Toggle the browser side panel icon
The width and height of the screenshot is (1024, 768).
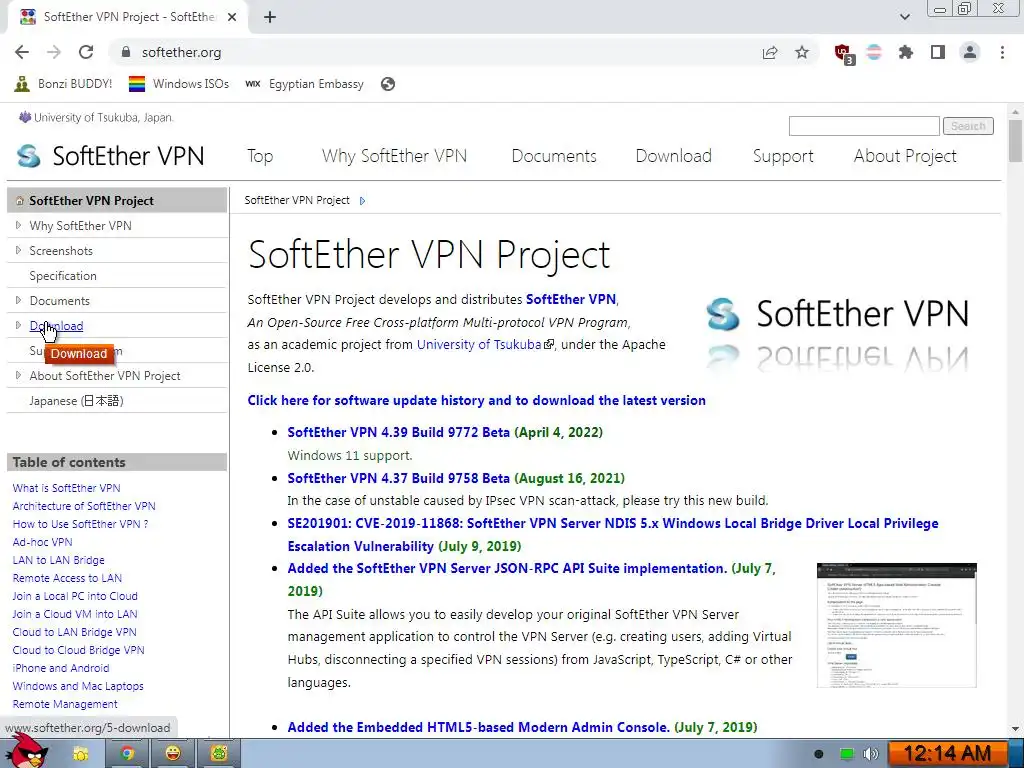tap(938, 52)
